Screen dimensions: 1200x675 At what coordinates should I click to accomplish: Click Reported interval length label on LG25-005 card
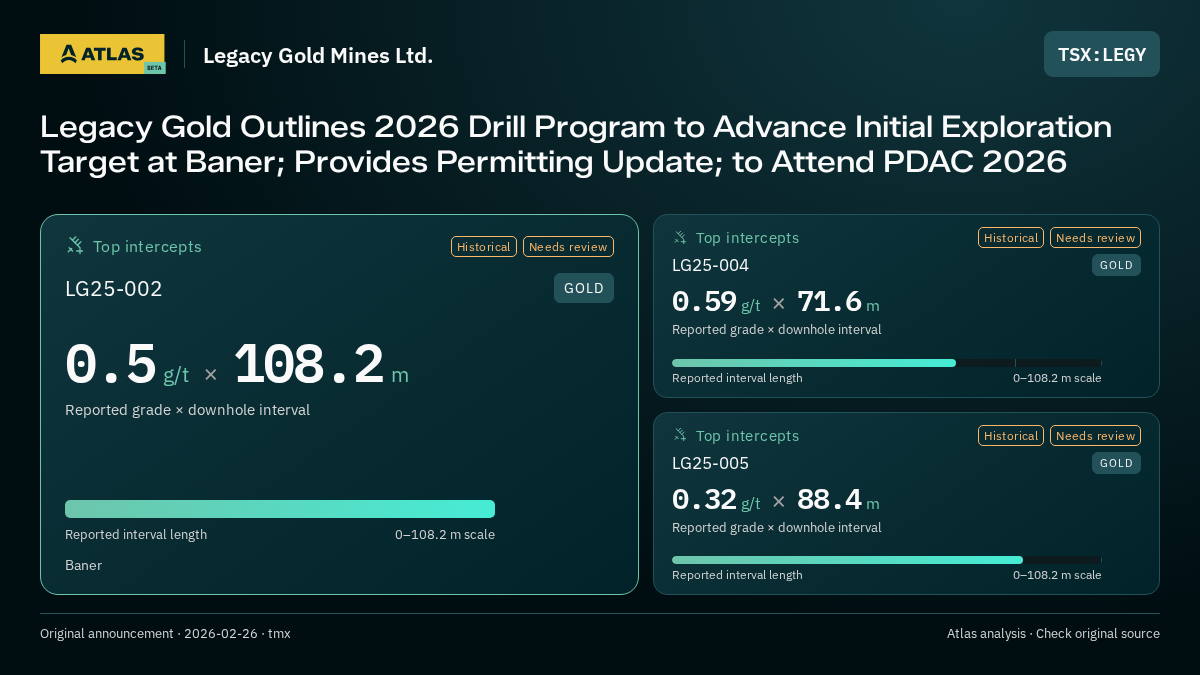tap(737, 575)
